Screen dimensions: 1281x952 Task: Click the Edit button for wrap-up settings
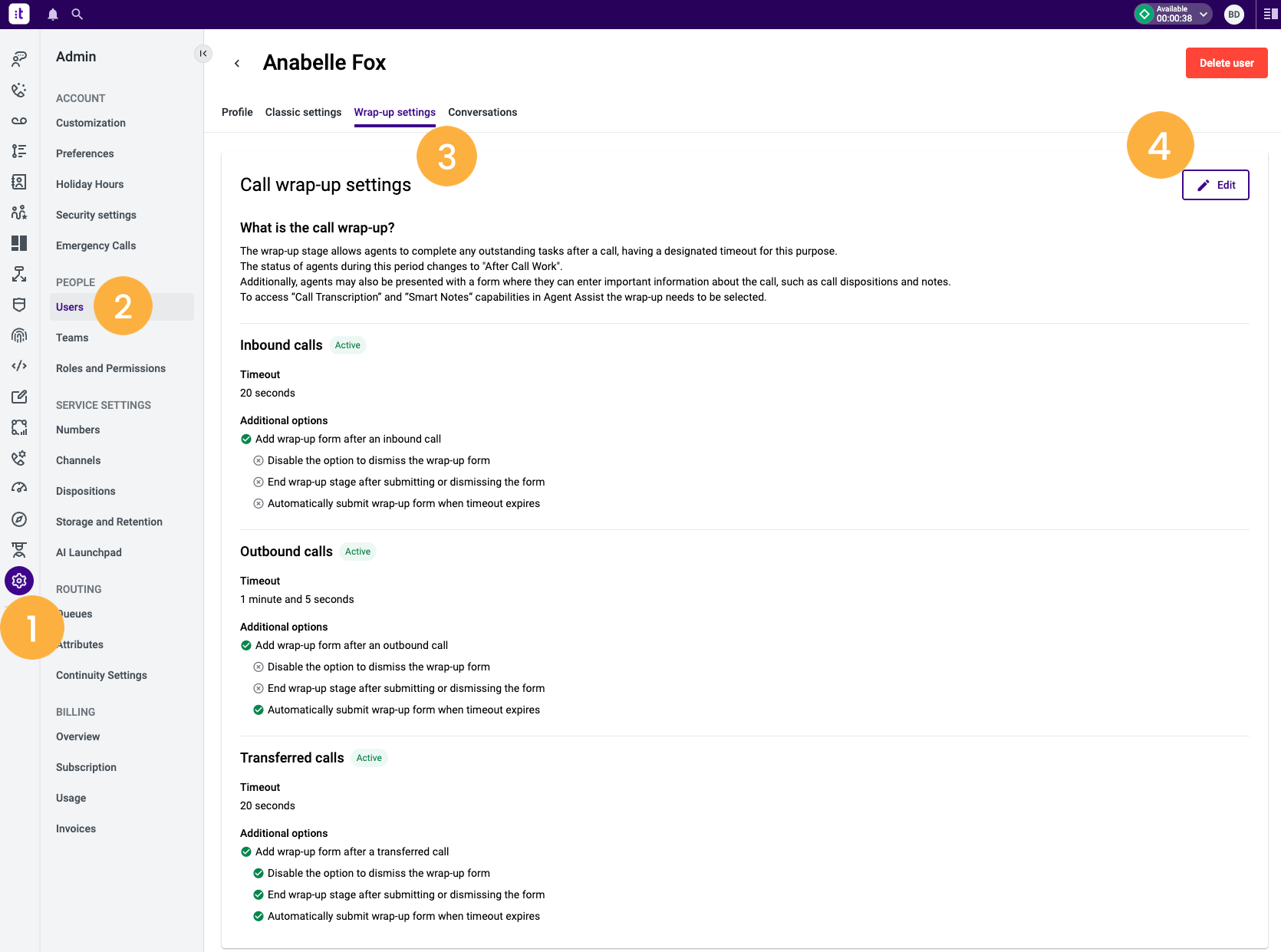click(1215, 185)
